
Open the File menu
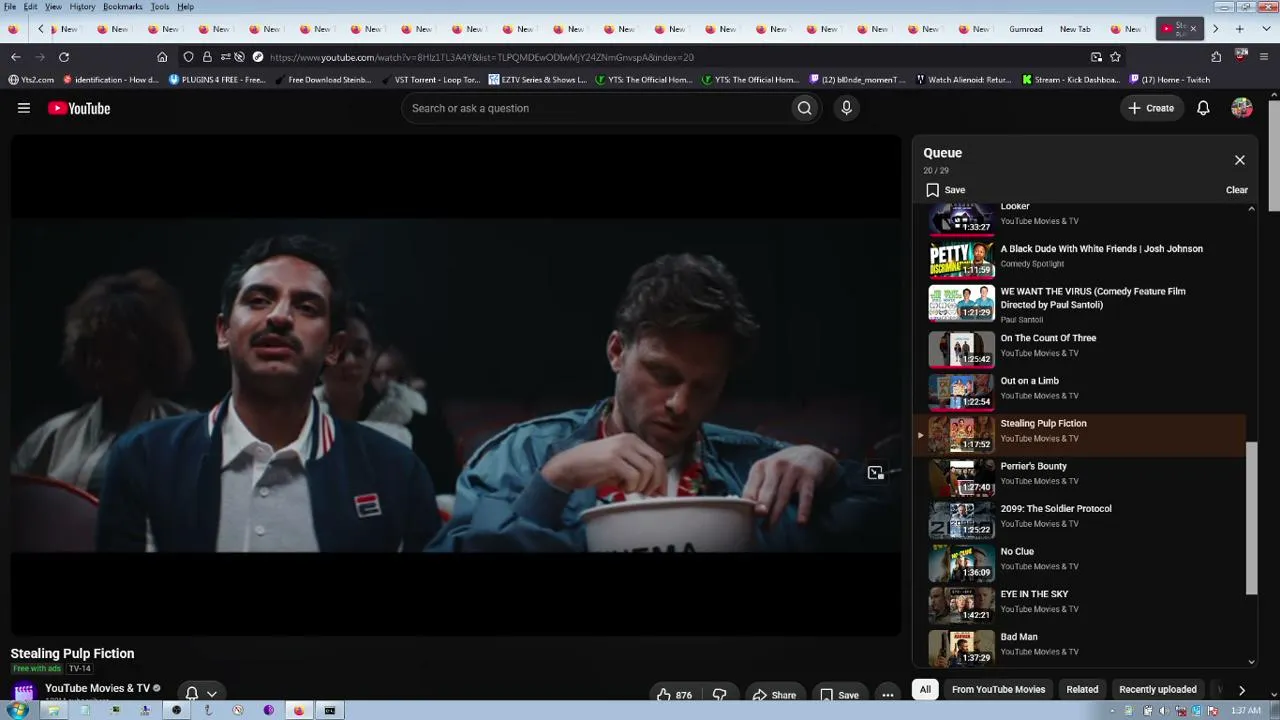[9, 7]
